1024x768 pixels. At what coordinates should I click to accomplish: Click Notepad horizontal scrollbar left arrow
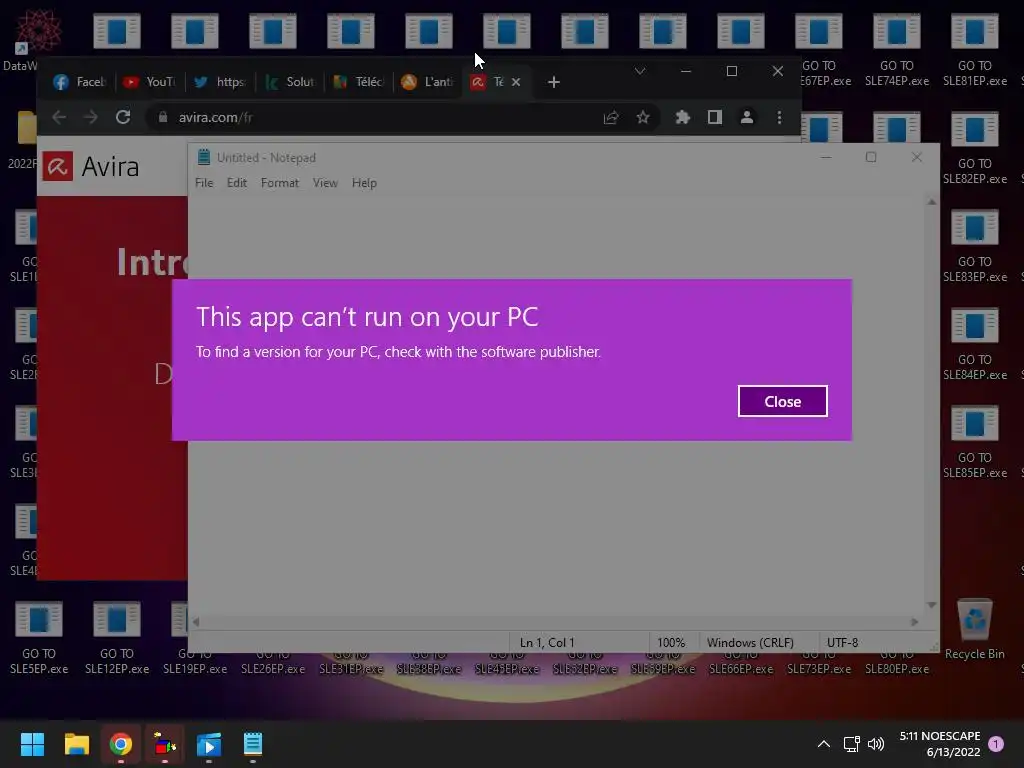196,622
